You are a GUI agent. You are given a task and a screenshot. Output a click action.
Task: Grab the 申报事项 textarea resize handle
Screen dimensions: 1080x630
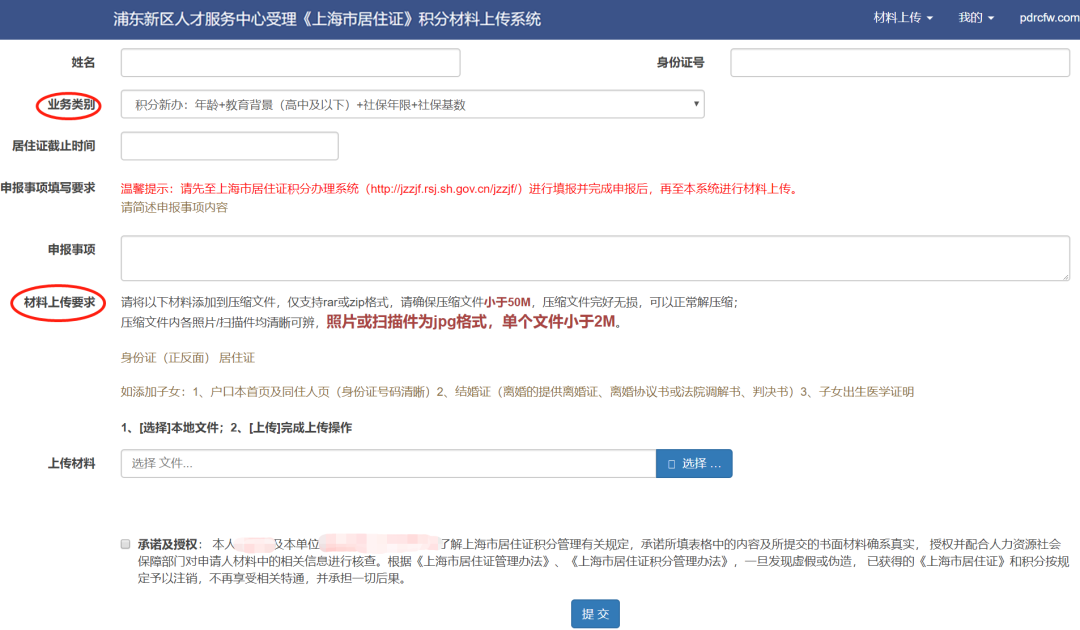tap(1064, 275)
